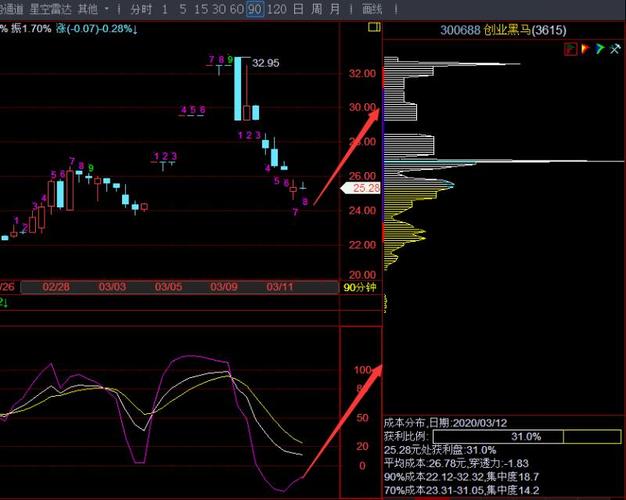Image resolution: width=626 pixels, height=500 pixels.
Task: Click the 获利比例 31.0% progress bar
Action: coord(527,437)
